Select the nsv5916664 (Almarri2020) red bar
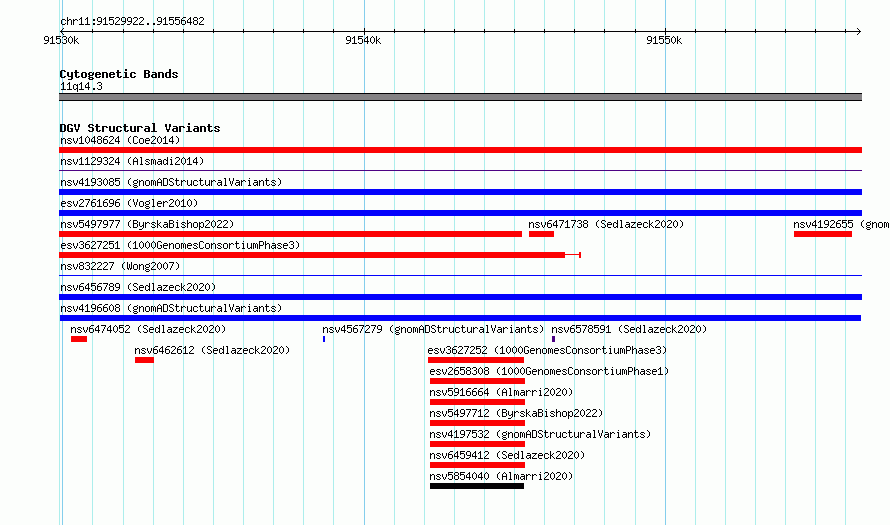890x525 pixels. 477,402
